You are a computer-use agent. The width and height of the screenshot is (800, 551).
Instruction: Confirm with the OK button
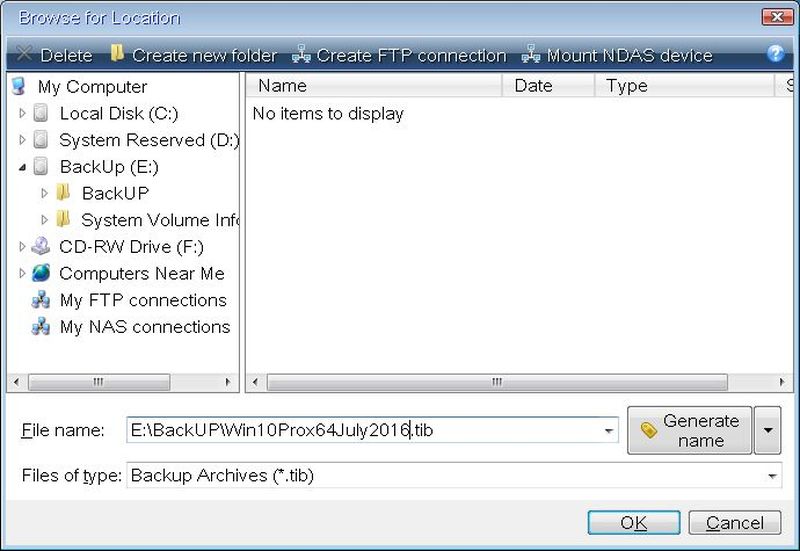click(x=633, y=523)
